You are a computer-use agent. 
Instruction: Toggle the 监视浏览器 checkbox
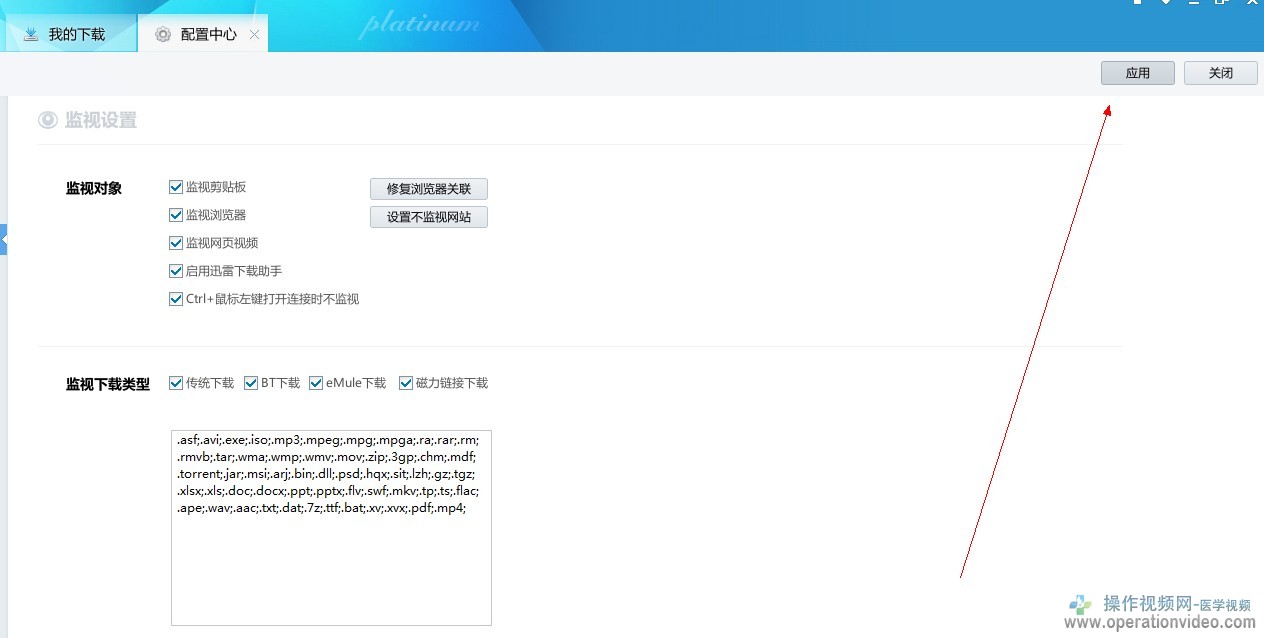click(x=176, y=215)
